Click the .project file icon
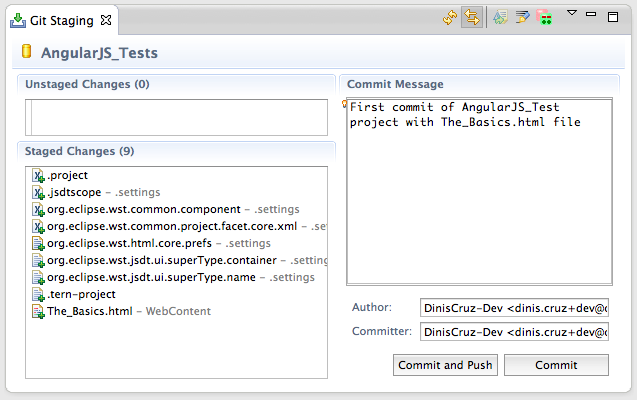637x400 pixels. coord(38,176)
